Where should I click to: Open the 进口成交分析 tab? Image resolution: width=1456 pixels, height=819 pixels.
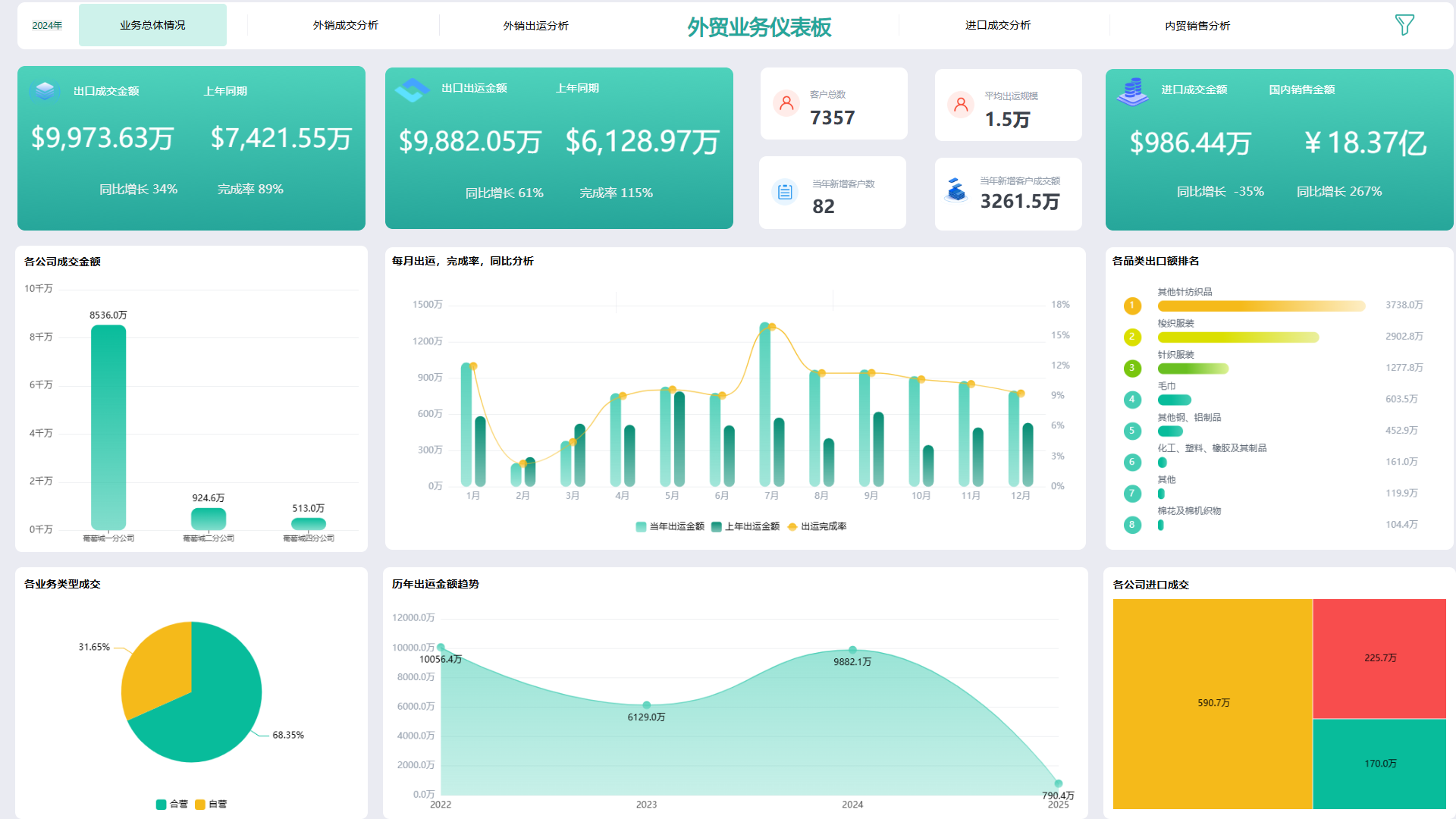(997, 25)
